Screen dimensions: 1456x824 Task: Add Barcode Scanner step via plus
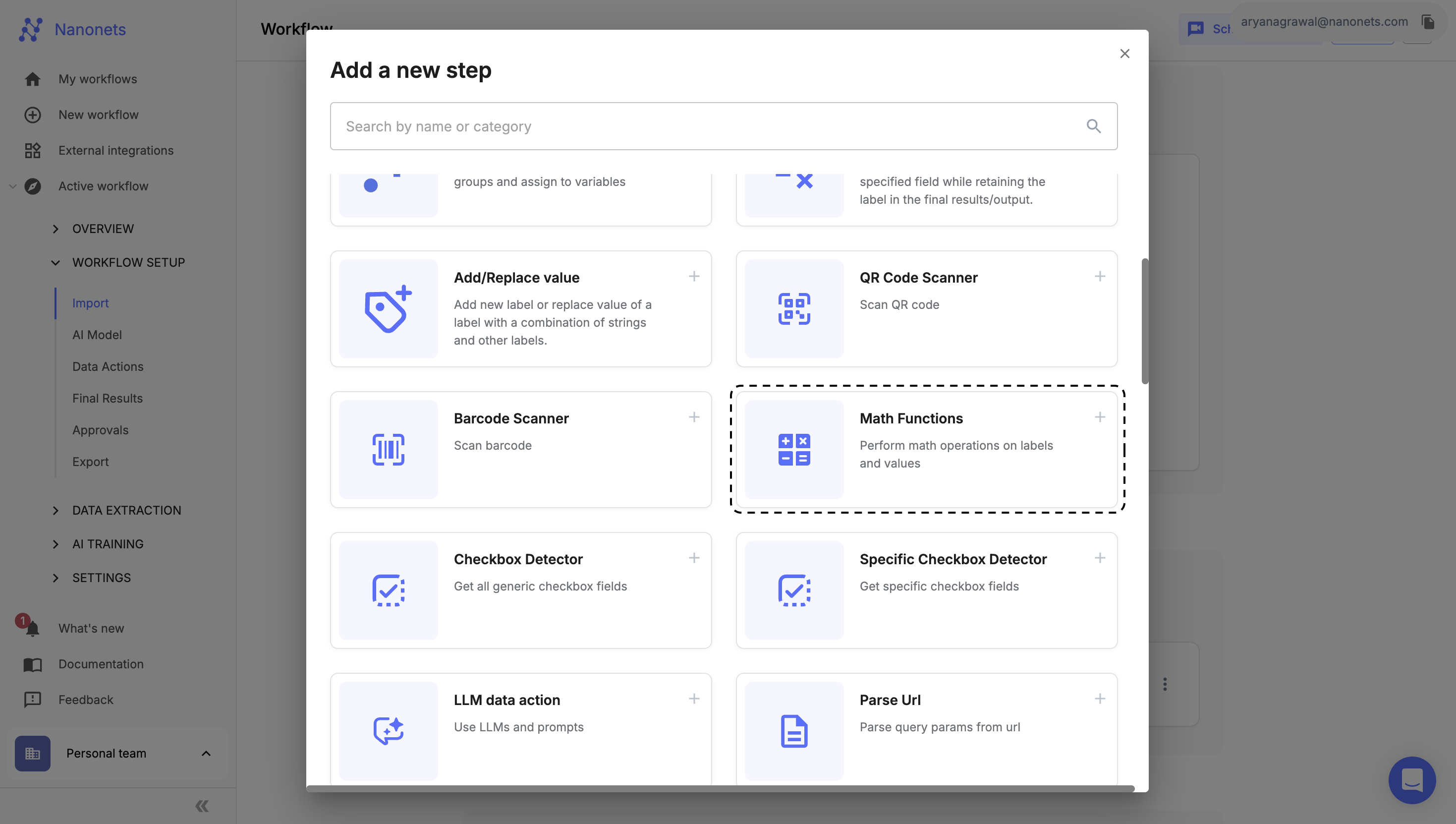click(x=694, y=417)
